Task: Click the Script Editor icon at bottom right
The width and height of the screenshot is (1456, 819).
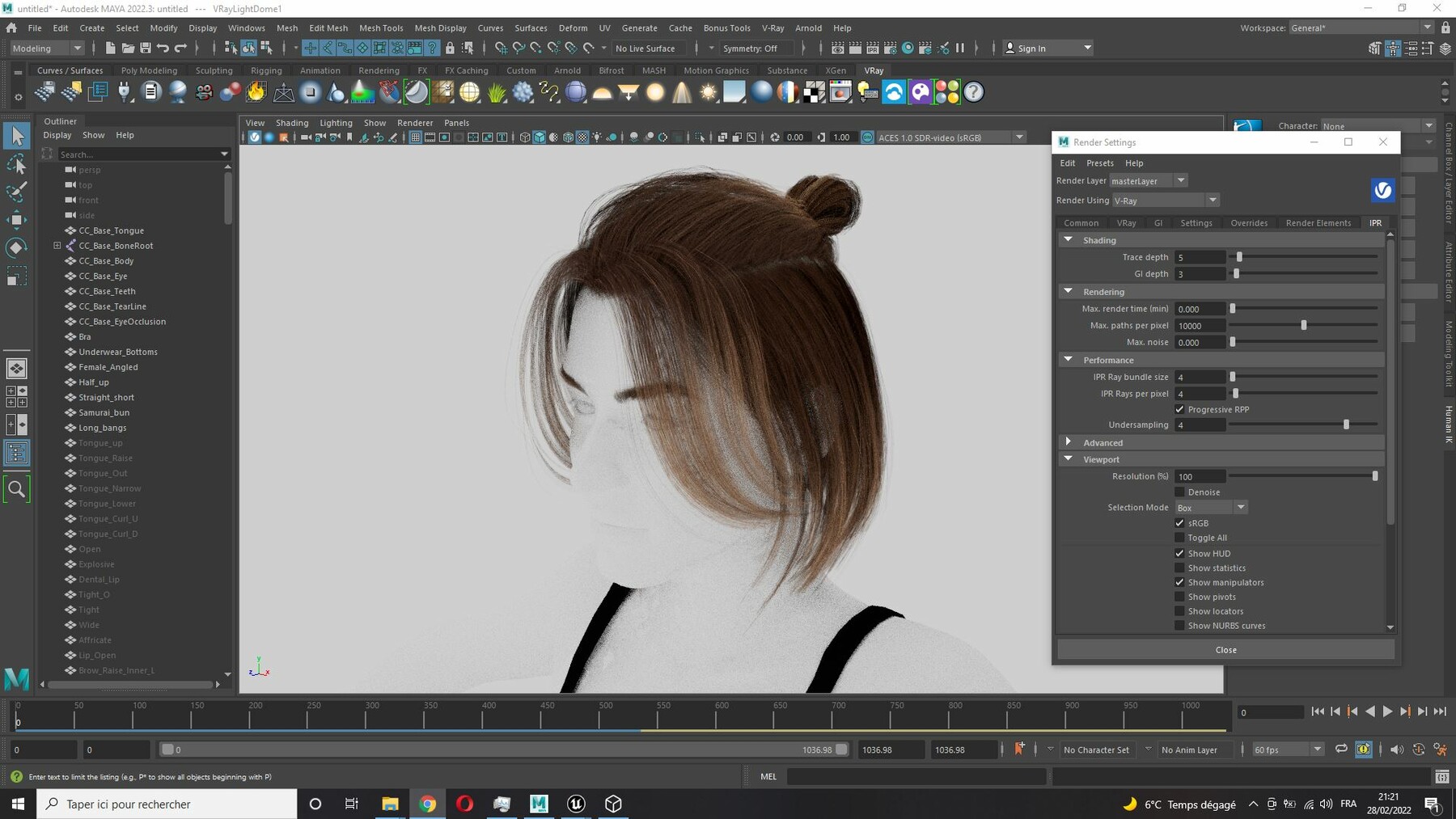Action: click(x=1441, y=777)
